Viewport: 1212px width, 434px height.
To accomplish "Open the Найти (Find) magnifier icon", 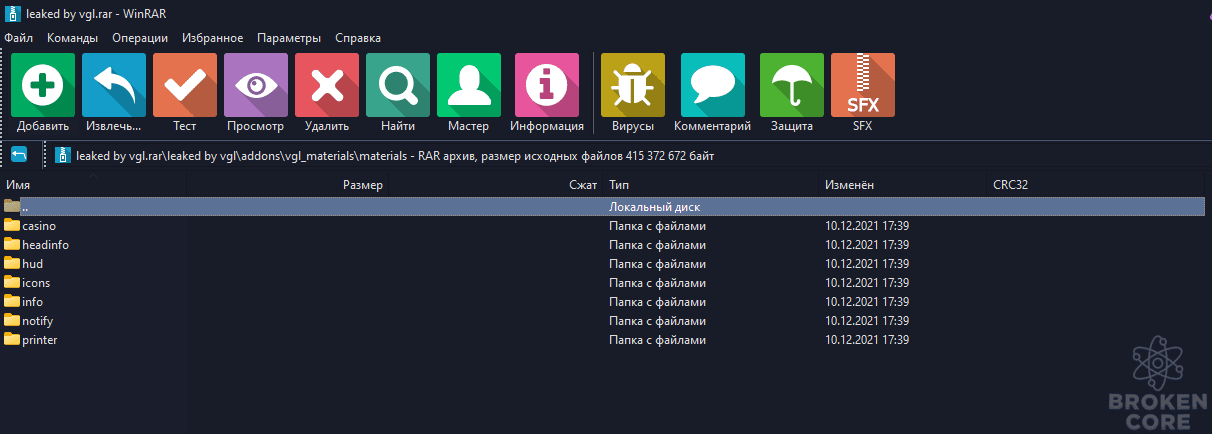I will tap(398, 86).
